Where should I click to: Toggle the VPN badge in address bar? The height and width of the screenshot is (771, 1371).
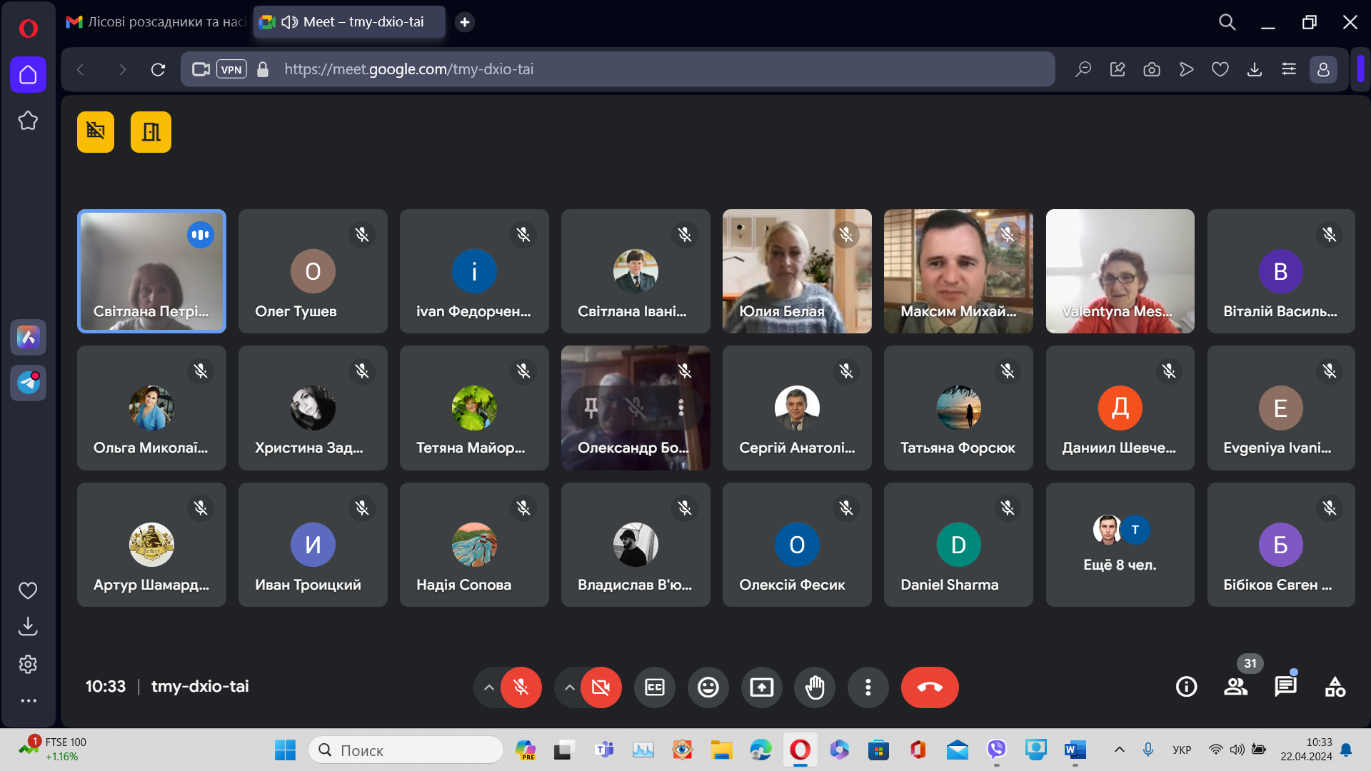[231, 70]
